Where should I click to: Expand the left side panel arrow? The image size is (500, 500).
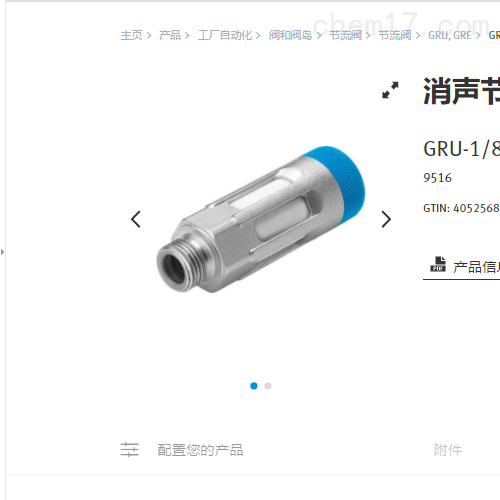[3, 252]
